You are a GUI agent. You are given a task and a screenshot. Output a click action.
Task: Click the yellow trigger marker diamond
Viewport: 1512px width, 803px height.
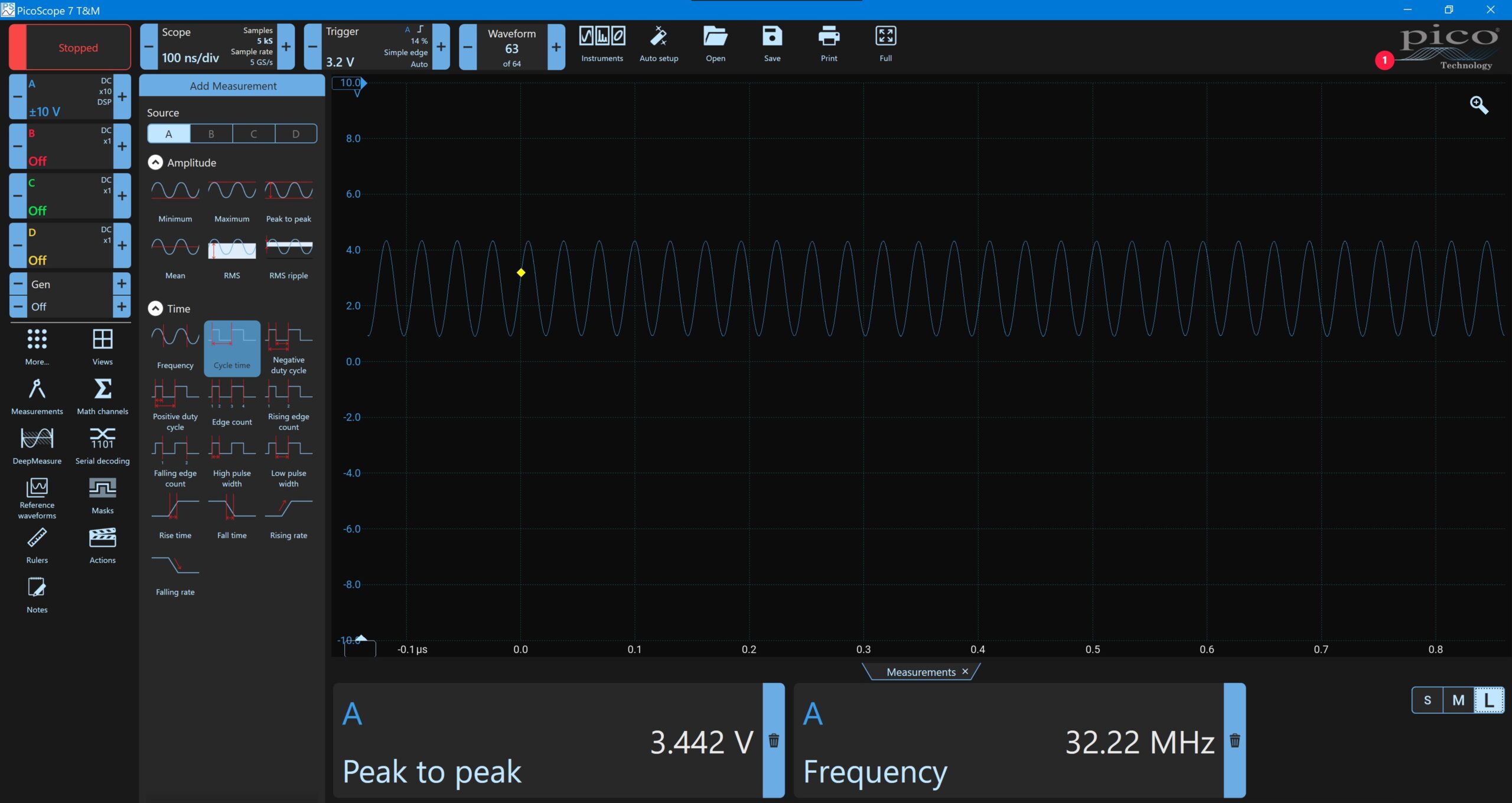click(520, 272)
